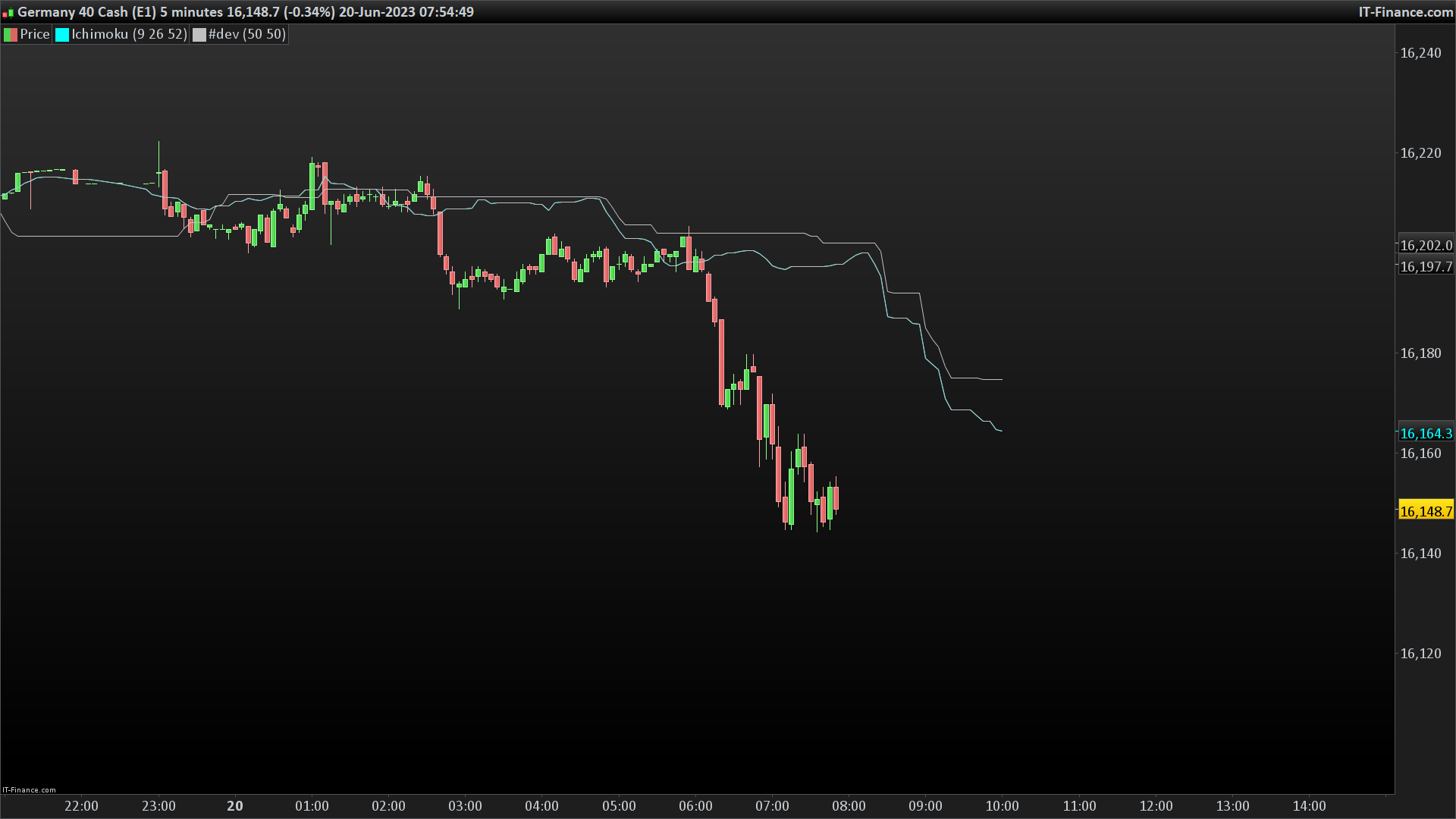Click the green-red Price color swatch

pyautogui.click(x=11, y=35)
